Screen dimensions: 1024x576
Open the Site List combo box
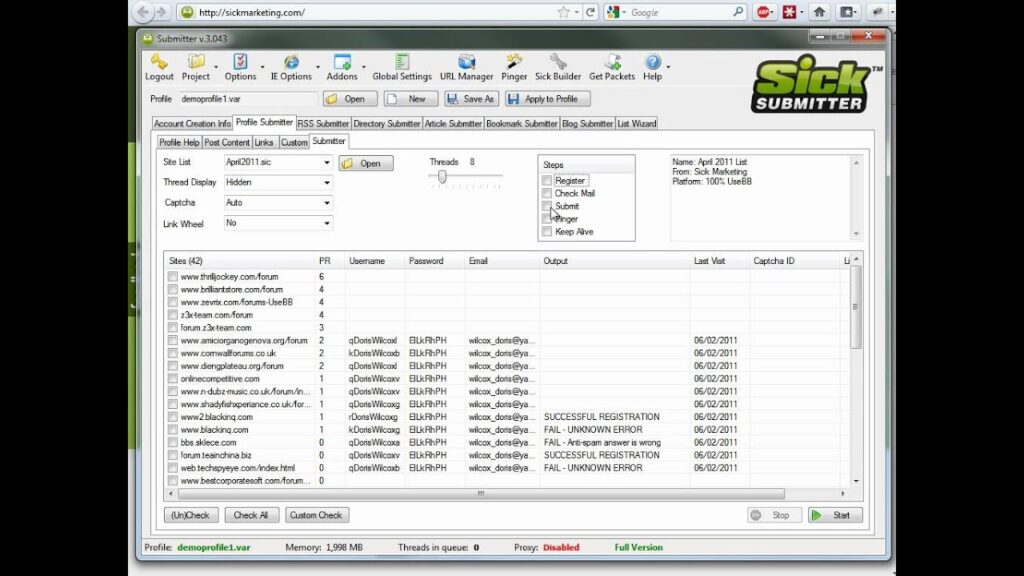278,162
